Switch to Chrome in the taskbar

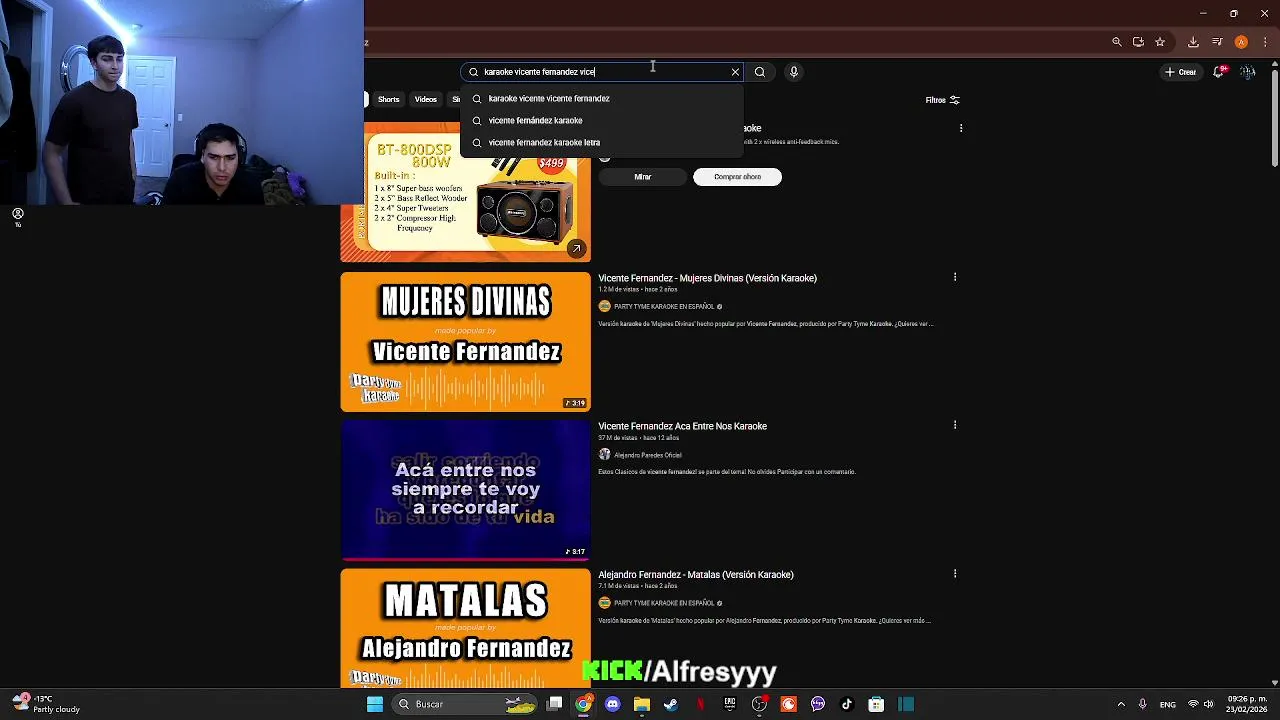[x=584, y=704]
